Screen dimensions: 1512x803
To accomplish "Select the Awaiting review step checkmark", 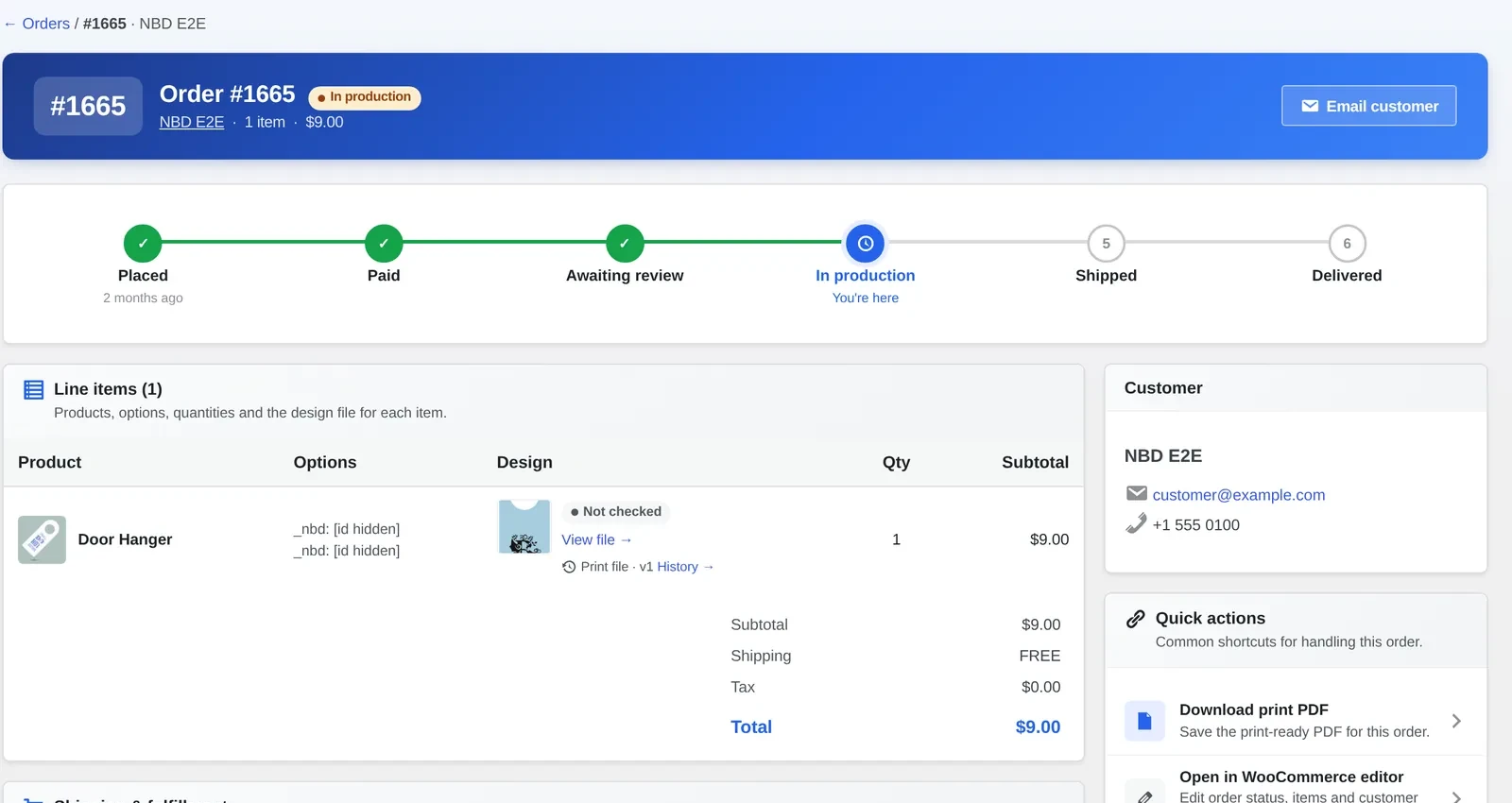I will (x=625, y=243).
